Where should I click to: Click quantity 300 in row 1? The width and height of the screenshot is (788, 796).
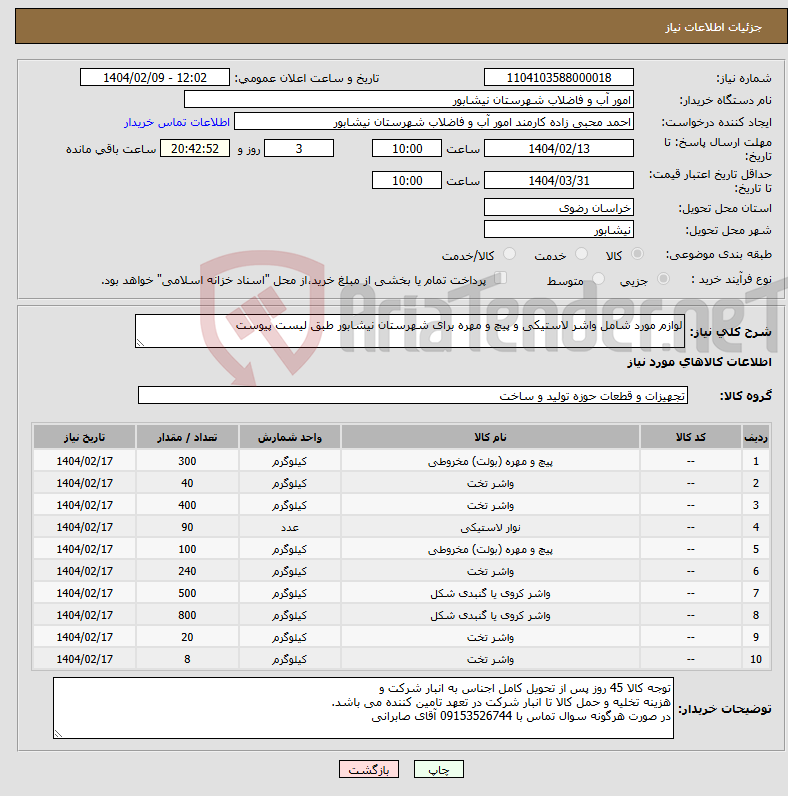pos(187,461)
